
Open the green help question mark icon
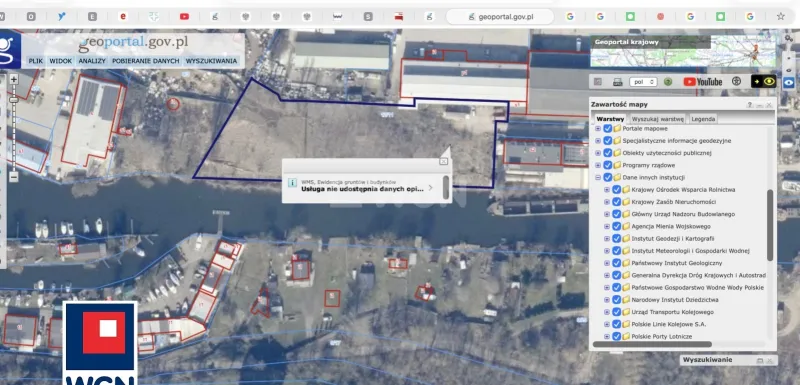pos(667,82)
